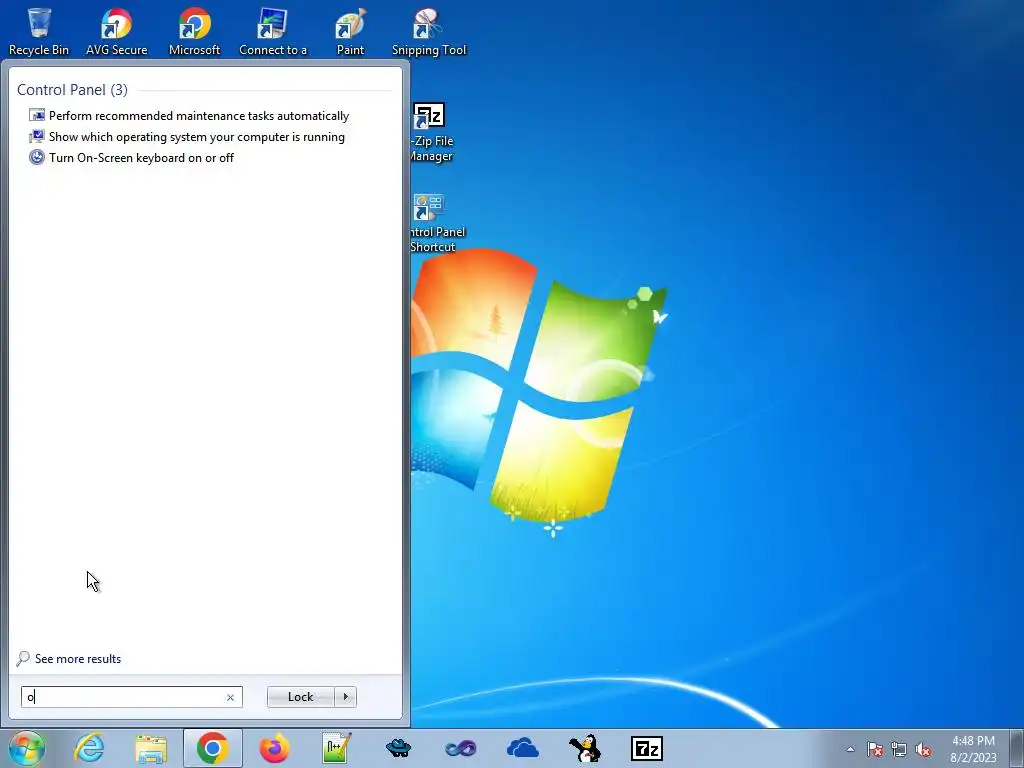Click the muted volume tray icon
Image resolution: width=1024 pixels, height=768 pixels.
point(923,749)
